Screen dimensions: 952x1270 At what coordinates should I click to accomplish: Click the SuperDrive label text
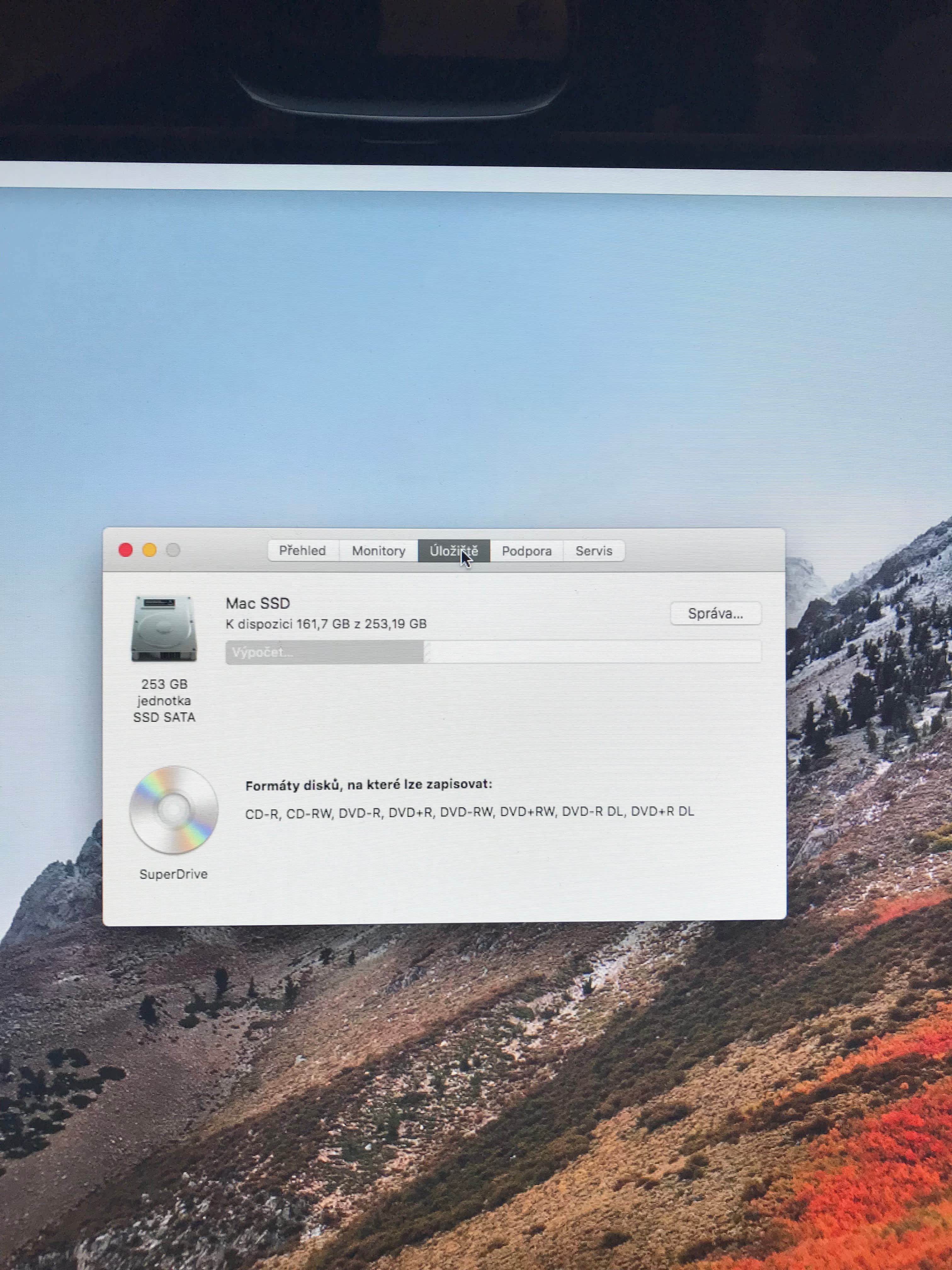[x=173, y=874]
